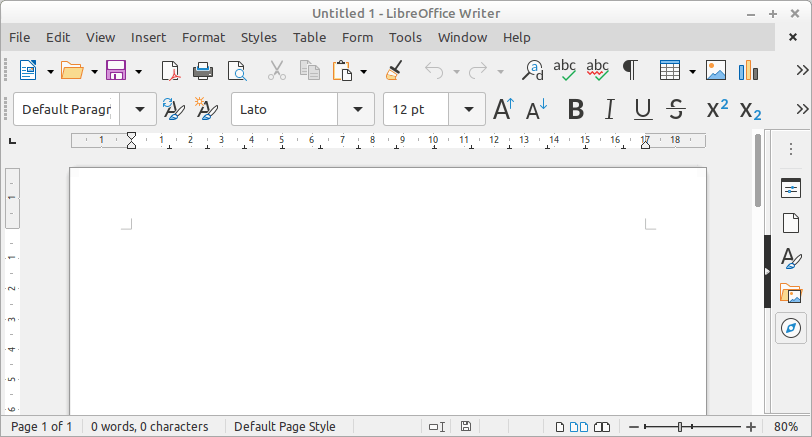812x437 pixels.
Task: Click New Style from Selection icon
Action: tap(206, 109)
